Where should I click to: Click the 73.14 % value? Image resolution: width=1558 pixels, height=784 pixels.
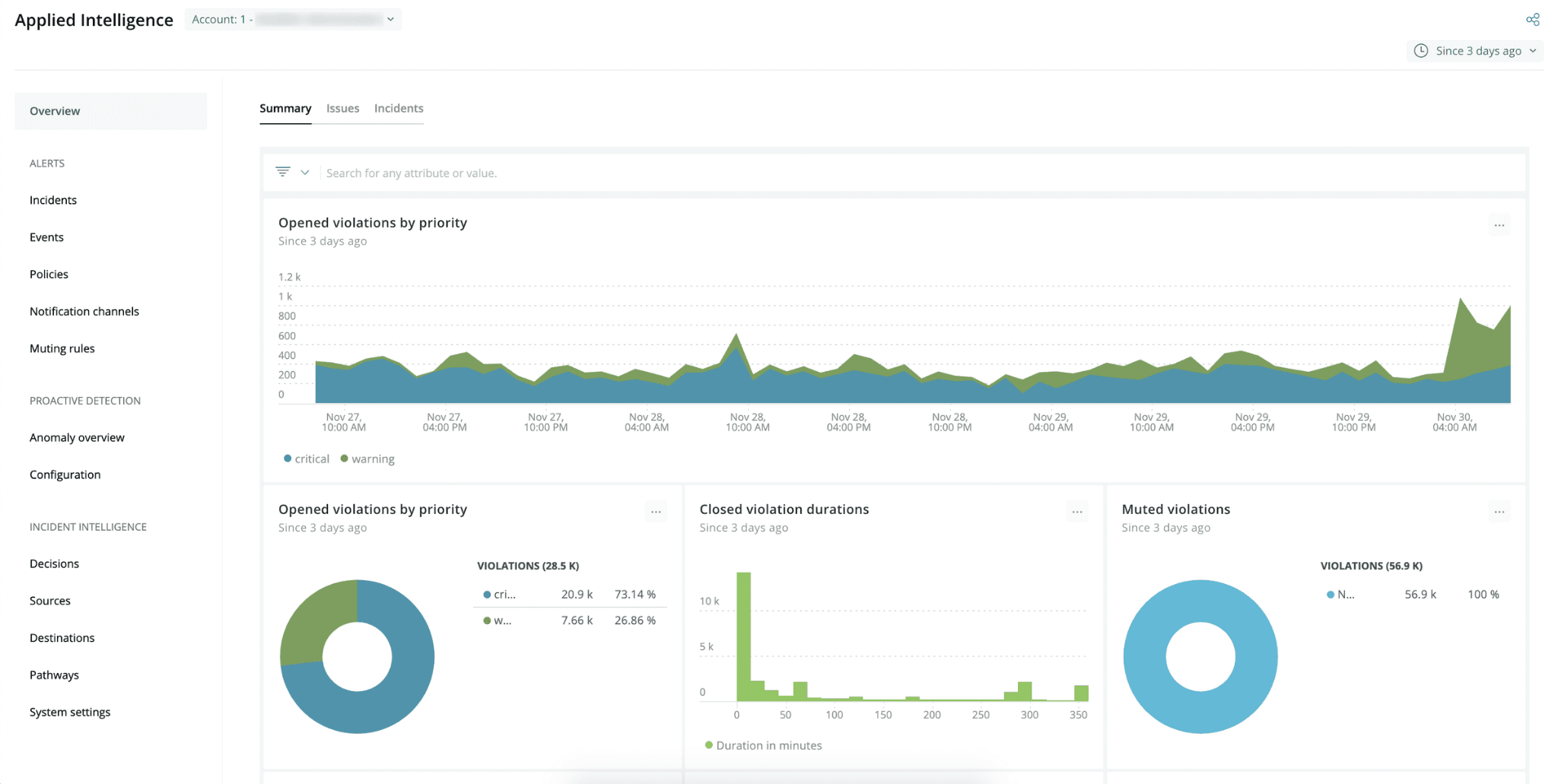point(634,594)
